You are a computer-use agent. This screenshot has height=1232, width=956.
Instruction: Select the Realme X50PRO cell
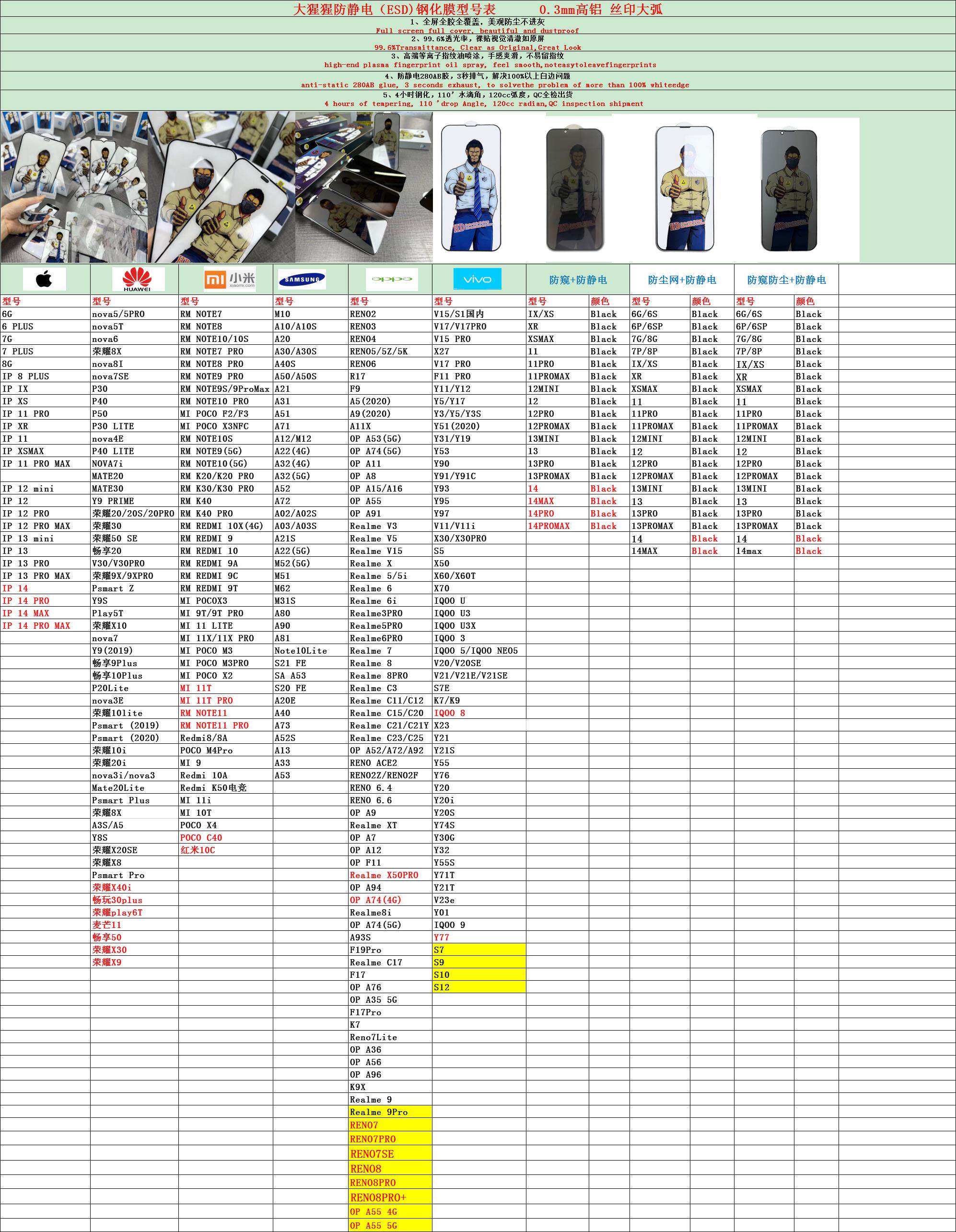[x=384, y=876]
